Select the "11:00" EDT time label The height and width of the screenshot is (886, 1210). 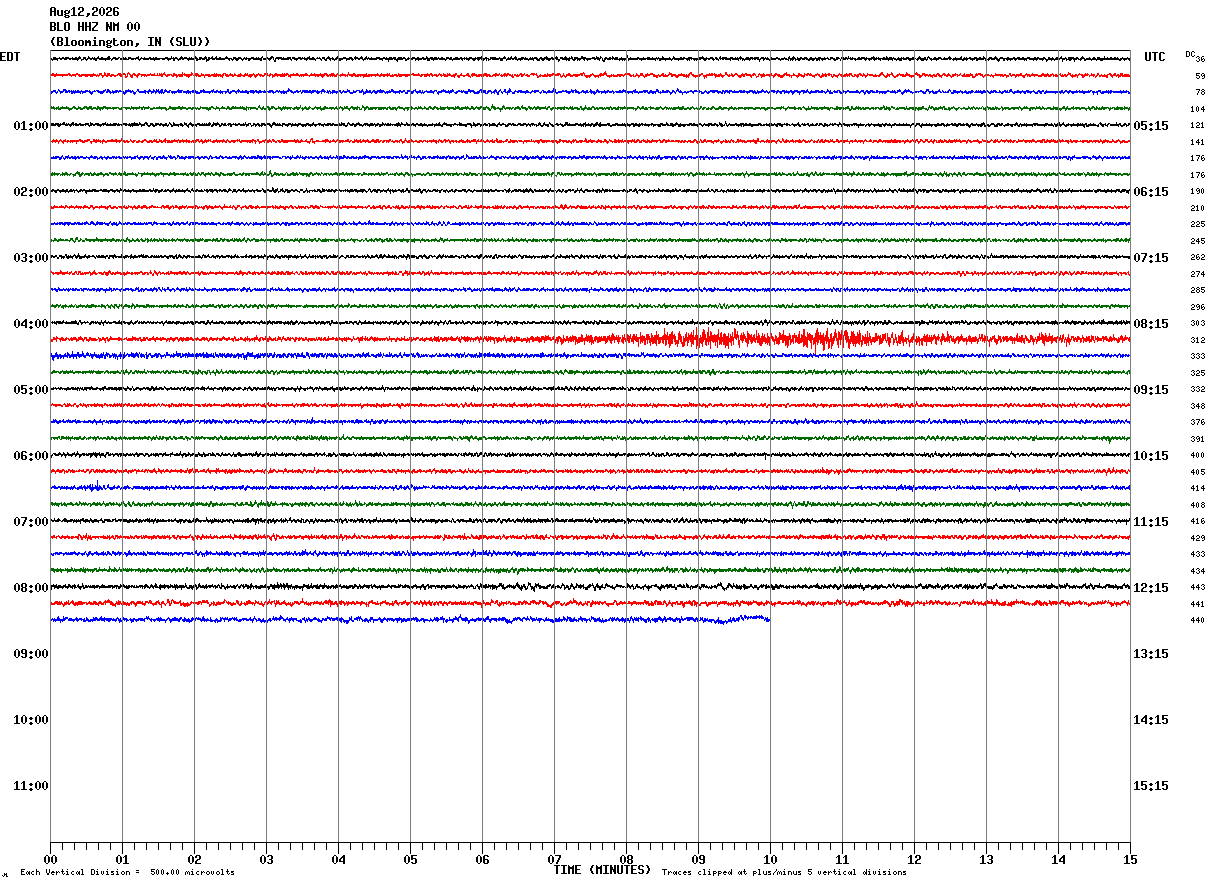(x=31, y=786)
